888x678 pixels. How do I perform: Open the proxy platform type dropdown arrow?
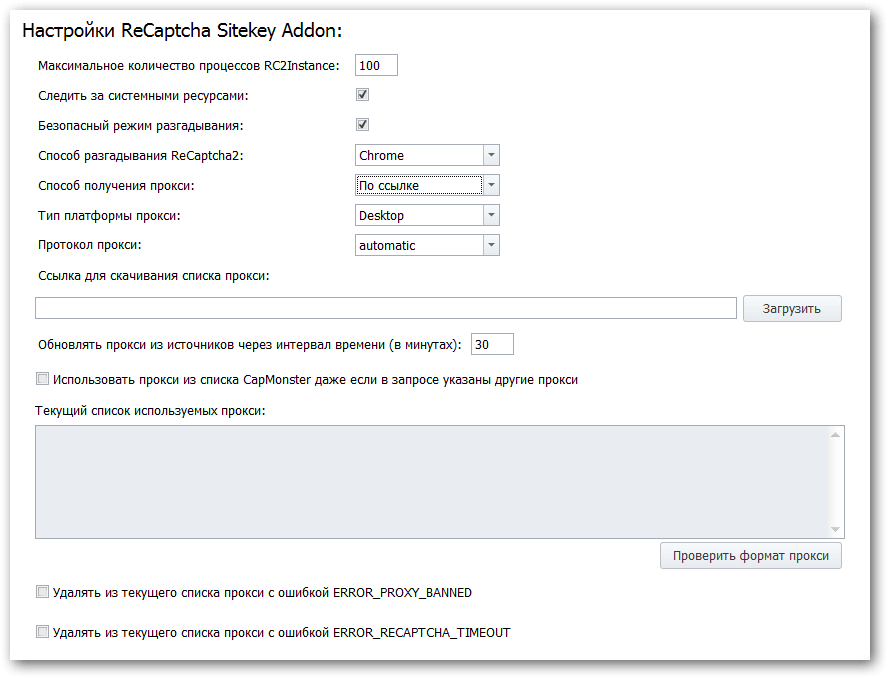coord(492,215)
